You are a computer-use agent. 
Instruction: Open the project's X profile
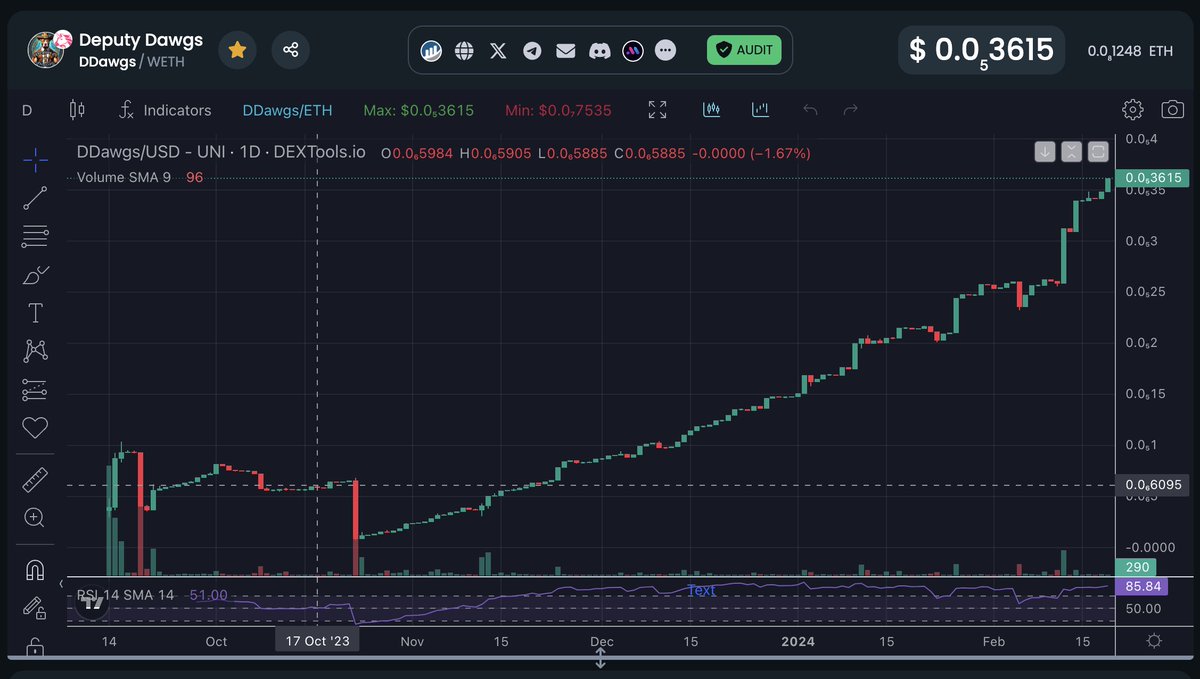point(497,49)
